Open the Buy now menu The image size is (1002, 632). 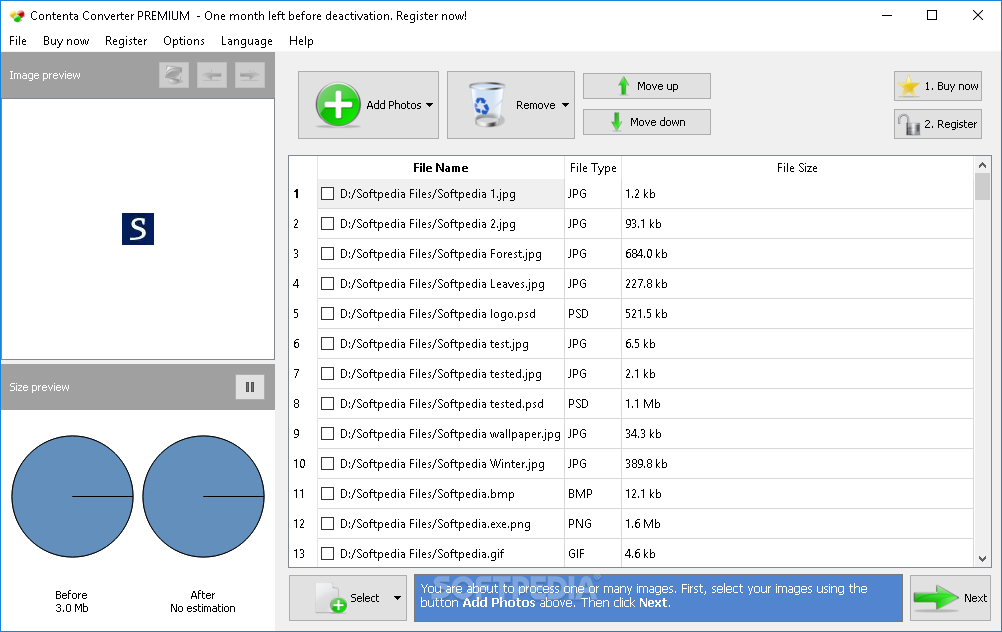(66, 41)
